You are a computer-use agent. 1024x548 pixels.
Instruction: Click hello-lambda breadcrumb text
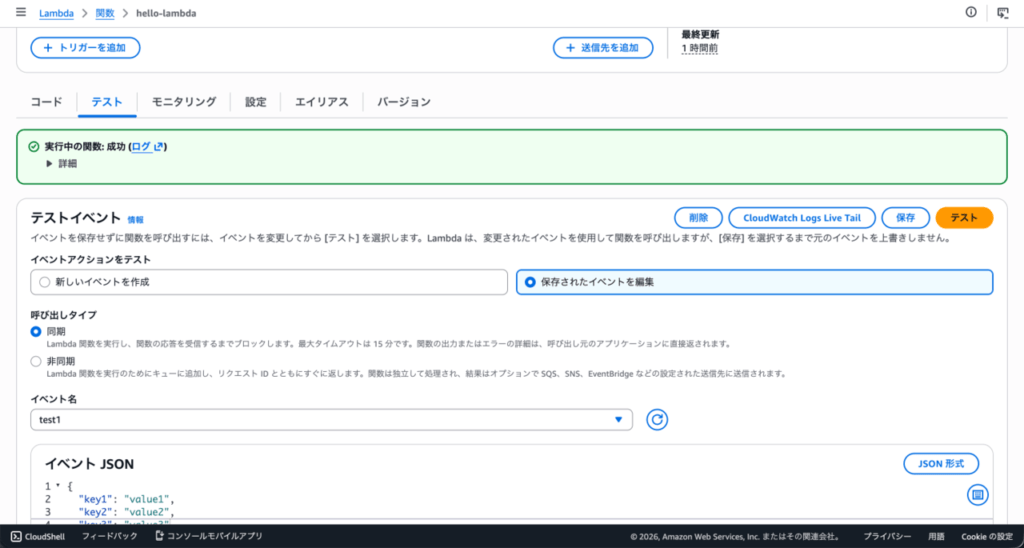pos(166,13)
